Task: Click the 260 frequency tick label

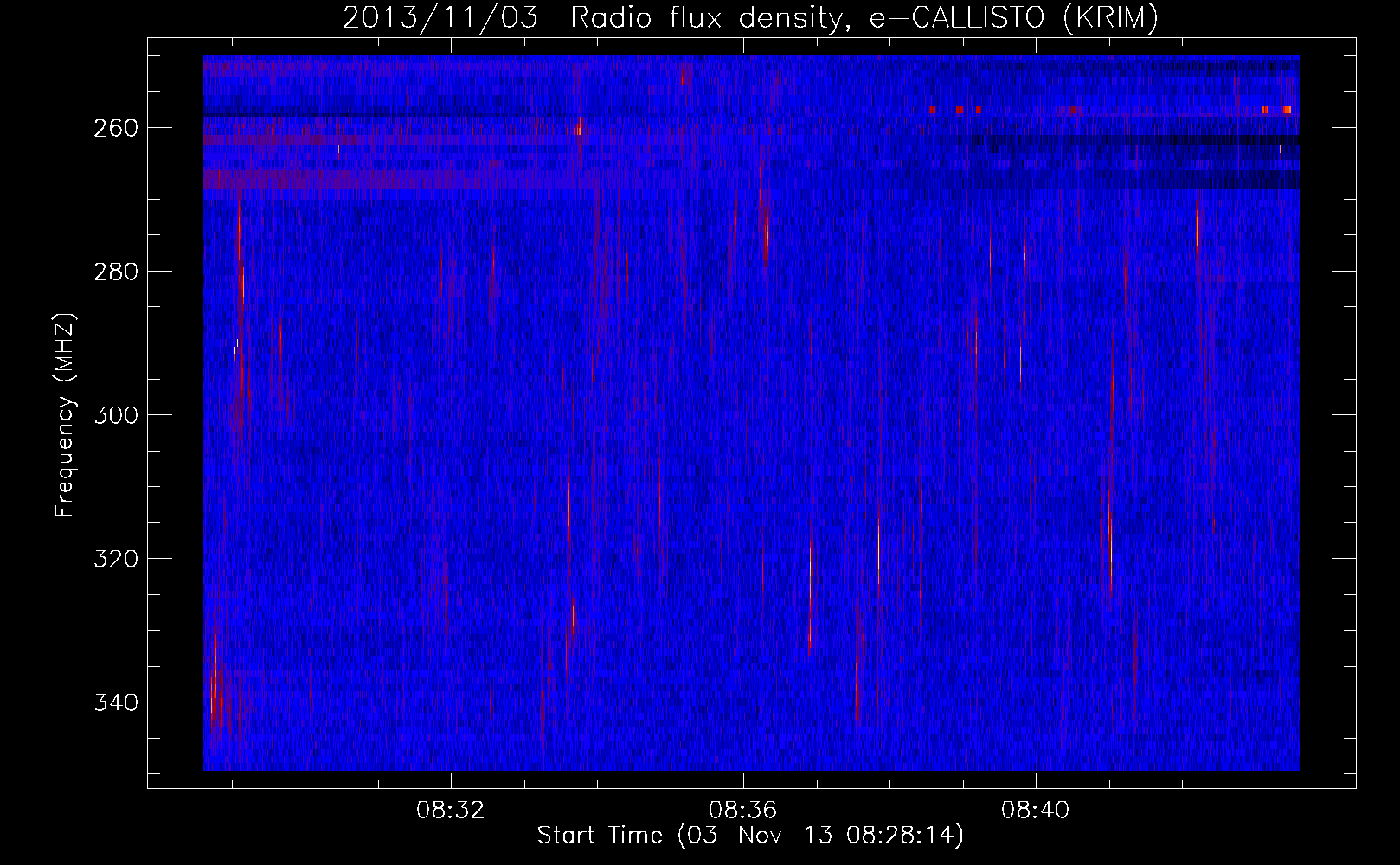Action: pos(115,128)
